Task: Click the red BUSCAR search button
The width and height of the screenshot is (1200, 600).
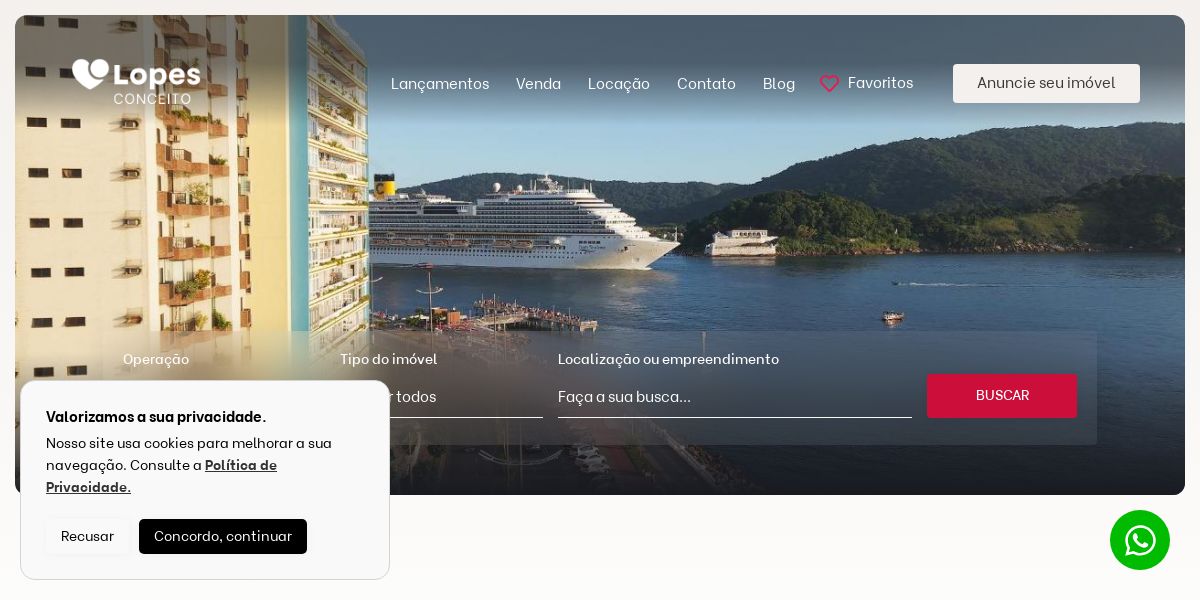Action: 1002,396
